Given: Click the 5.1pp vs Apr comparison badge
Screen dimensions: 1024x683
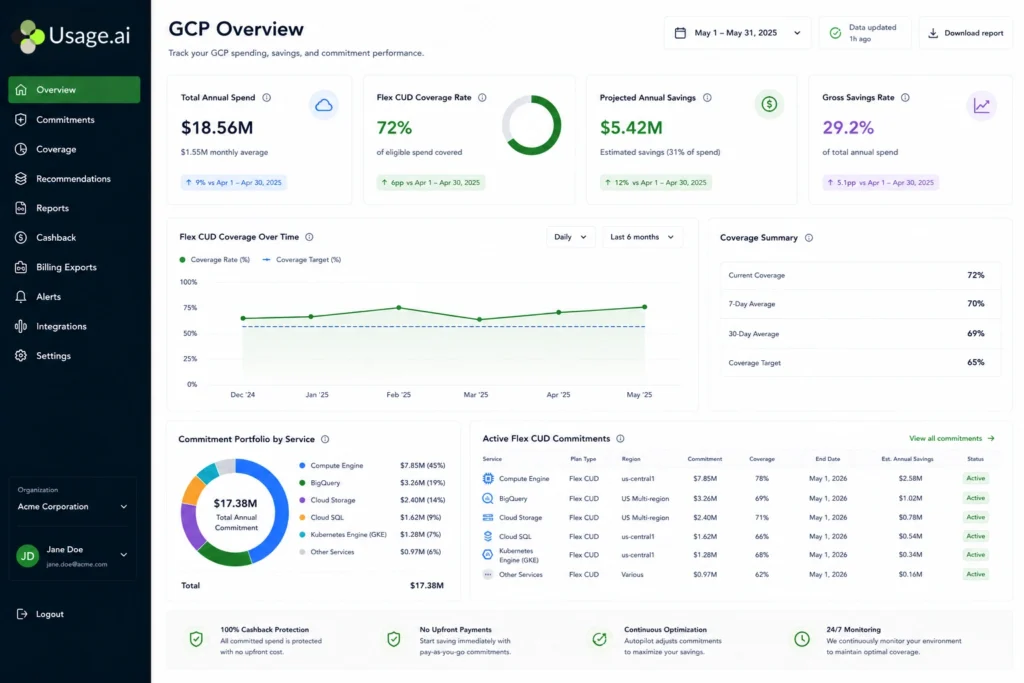Looking at the screenshot, I should 880,183.
